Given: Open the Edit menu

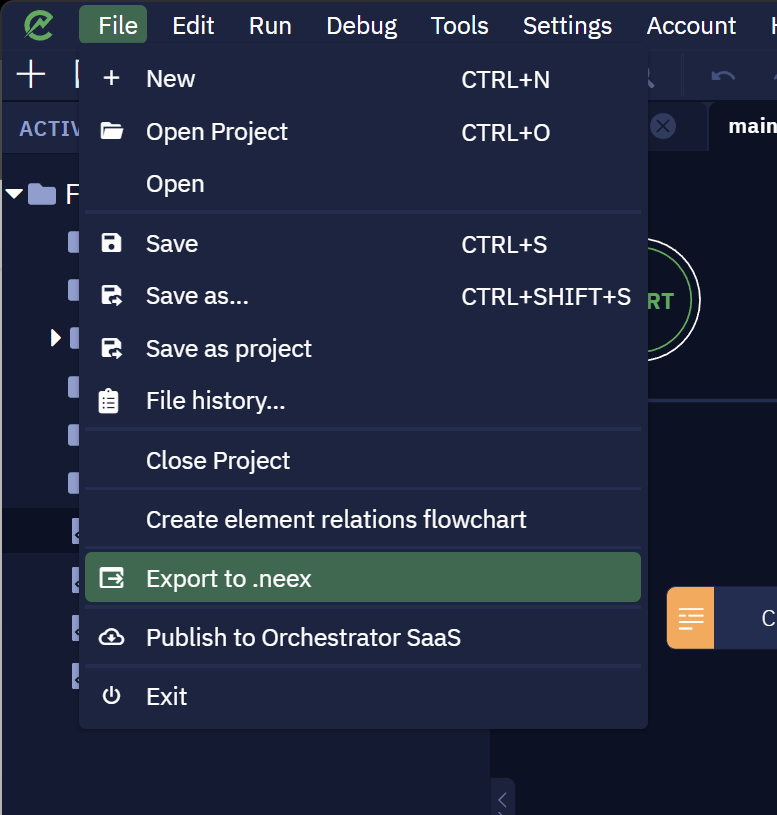Looking at the screenshot, I should coord(193,25).
